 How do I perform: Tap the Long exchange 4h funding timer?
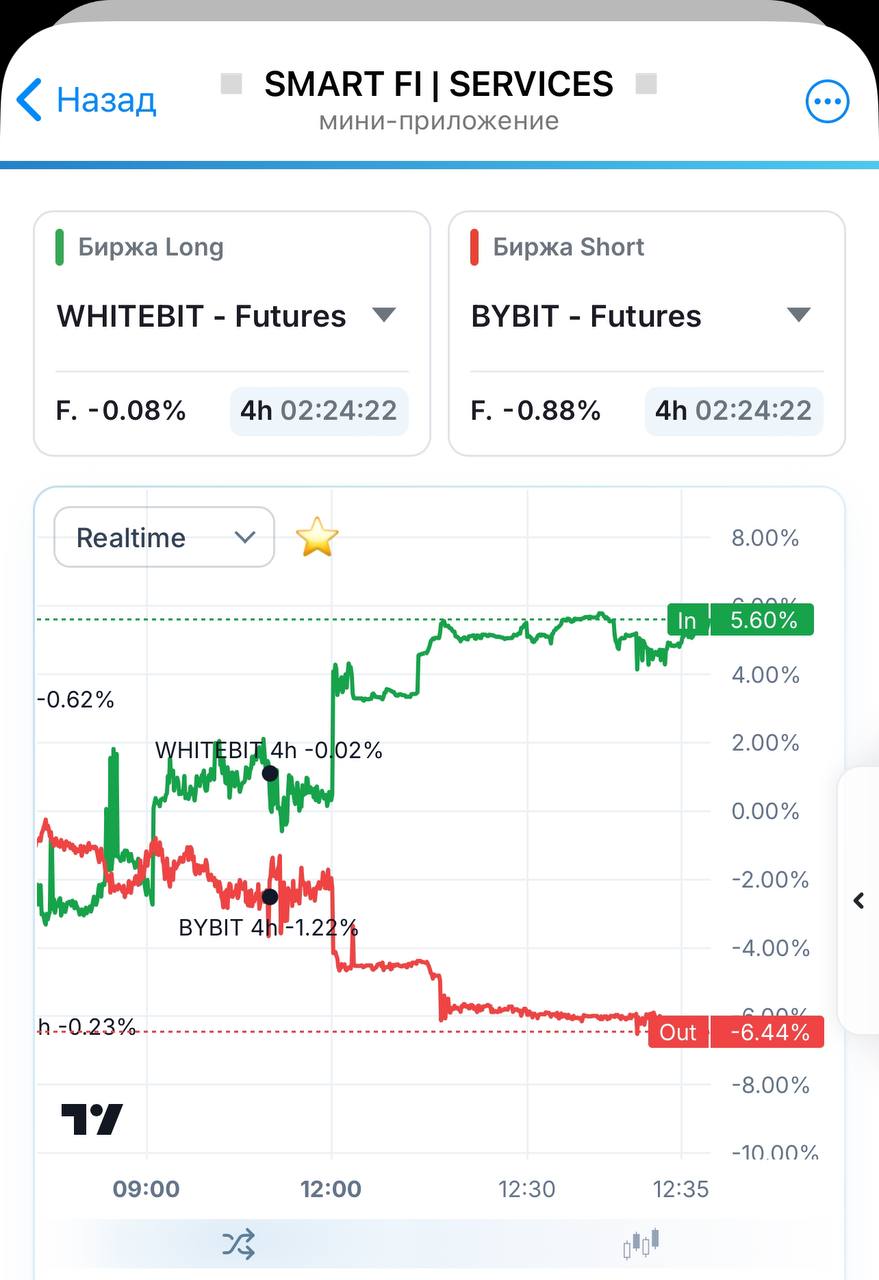pyautogui.click(x=319, y=410)
